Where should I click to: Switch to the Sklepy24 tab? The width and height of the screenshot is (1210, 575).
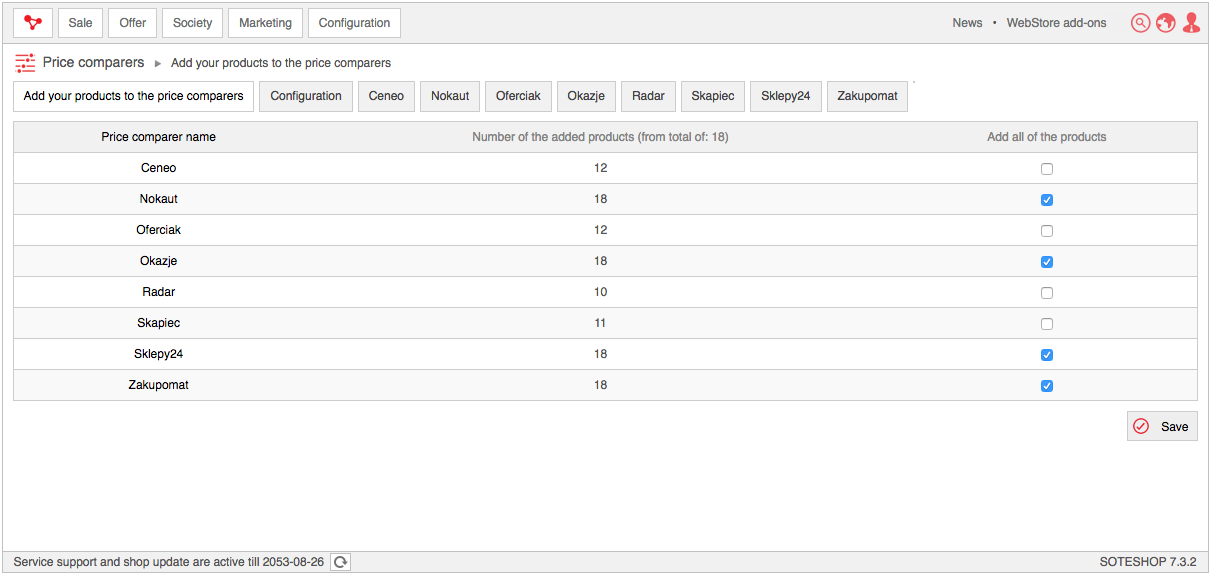click(786, 96)
